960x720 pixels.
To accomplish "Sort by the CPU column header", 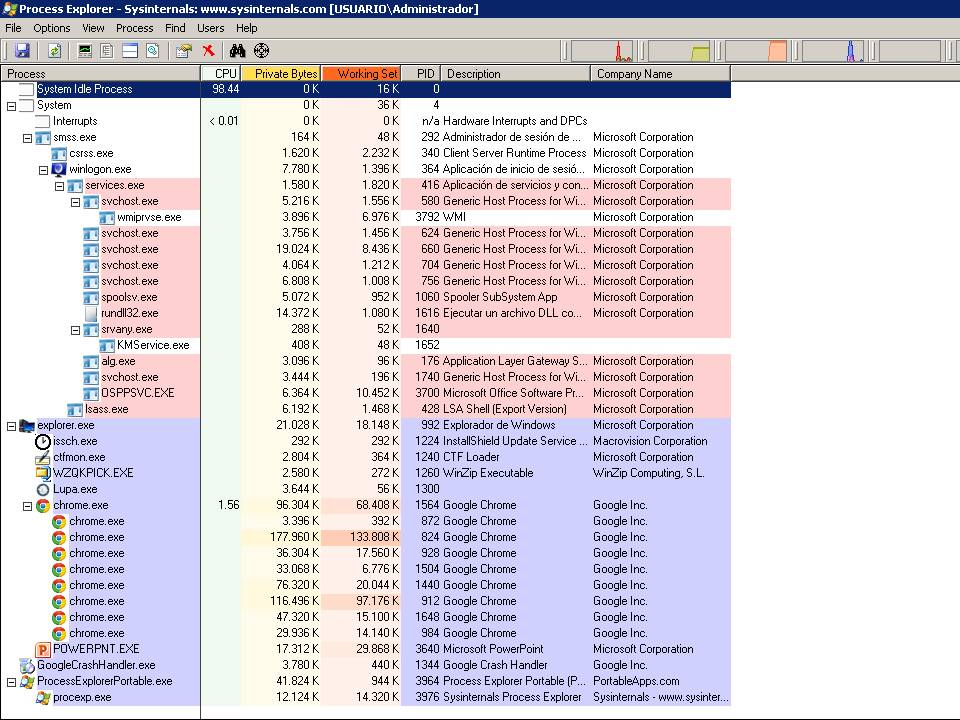I will (x=221, y=73).
